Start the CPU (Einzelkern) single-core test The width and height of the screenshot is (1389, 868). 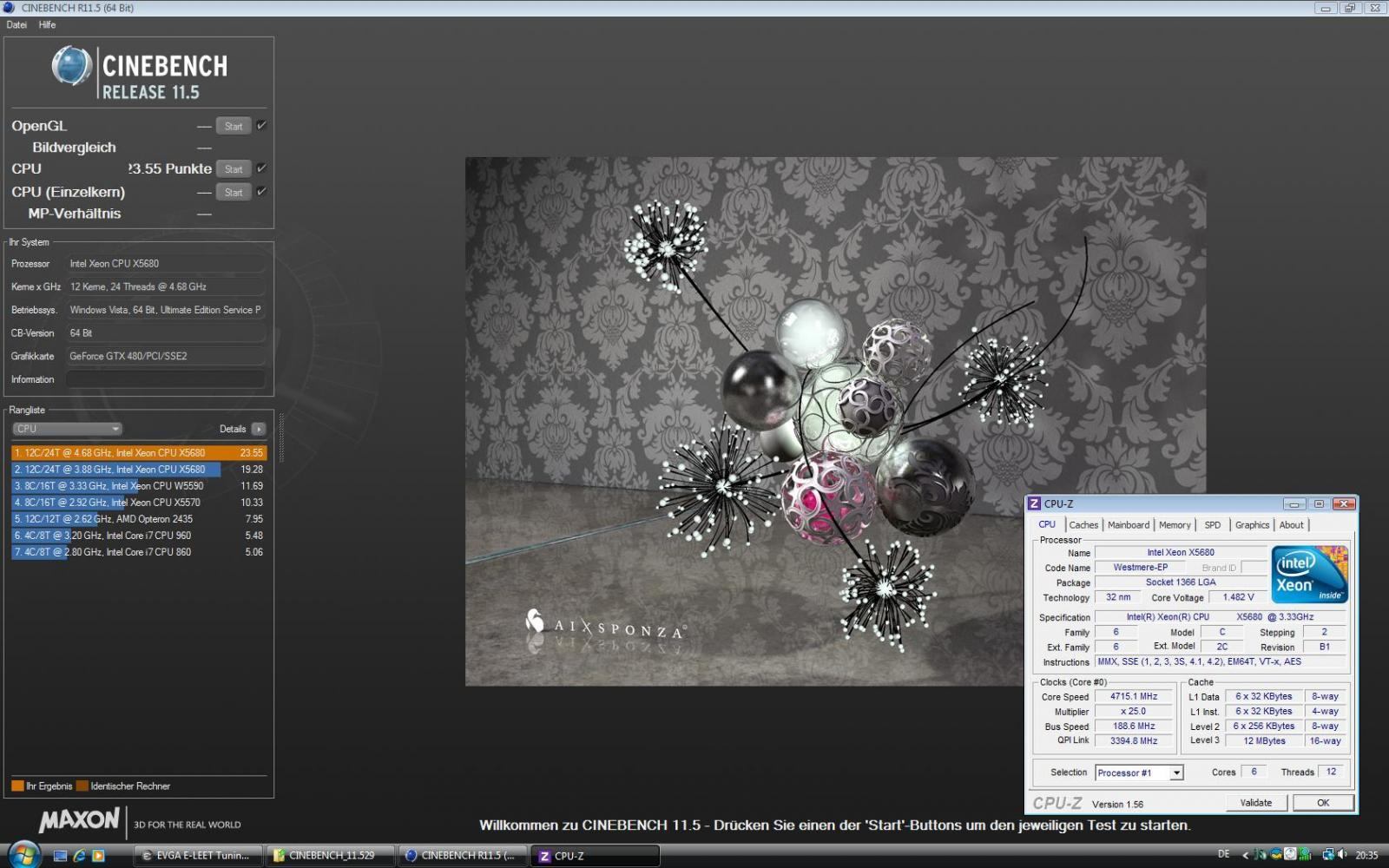pos(234,192)
